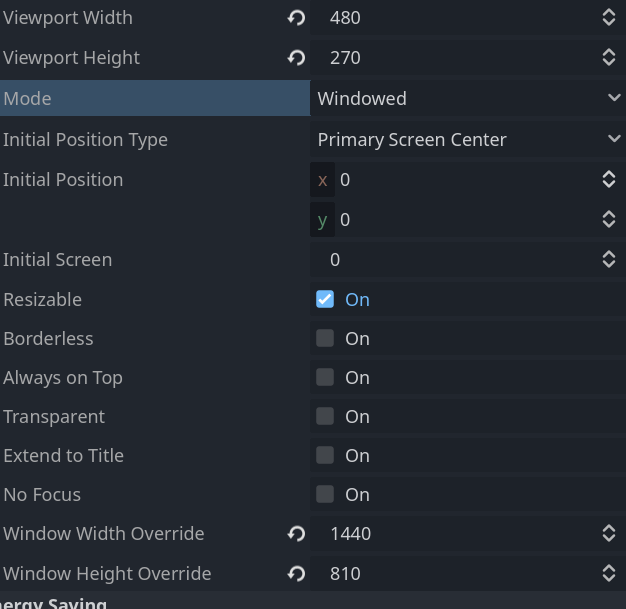The width and height of the screenshot is (626, 609).
Task: Click the Window Height Override stepper arrows
Action: click(608, 574)
